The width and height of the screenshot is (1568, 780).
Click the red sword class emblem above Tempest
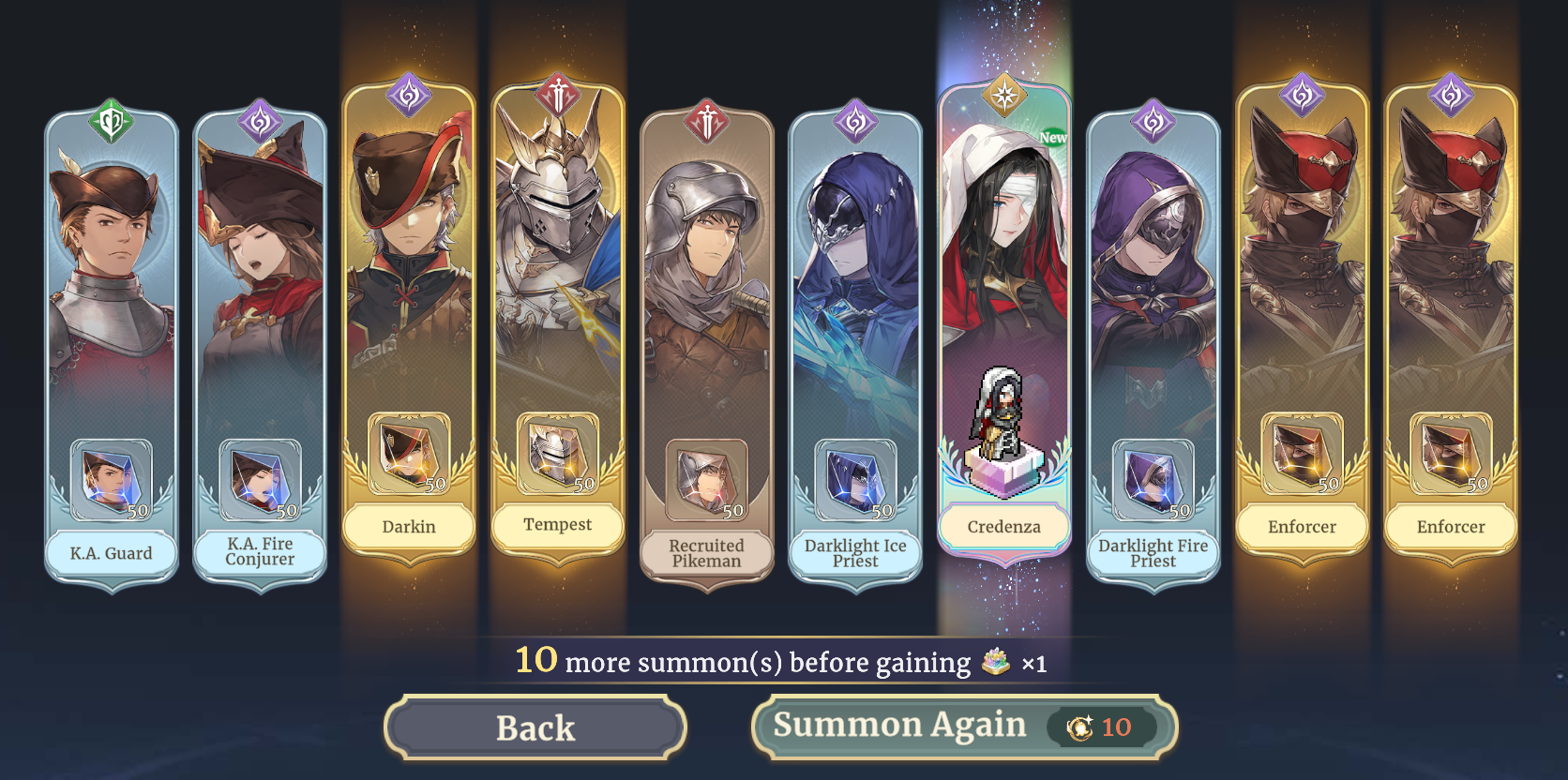click(x=558, y=95)
